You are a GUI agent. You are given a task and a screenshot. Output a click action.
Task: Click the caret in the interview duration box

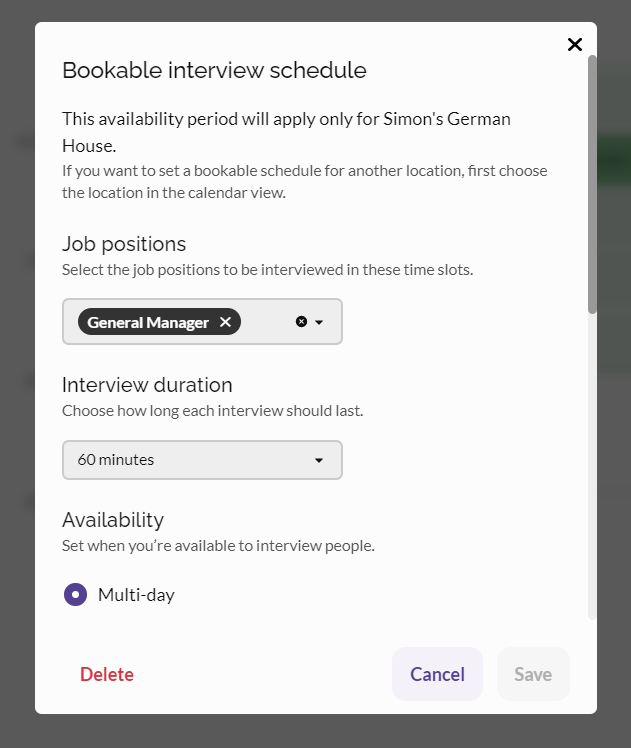[x=320, y=460]
